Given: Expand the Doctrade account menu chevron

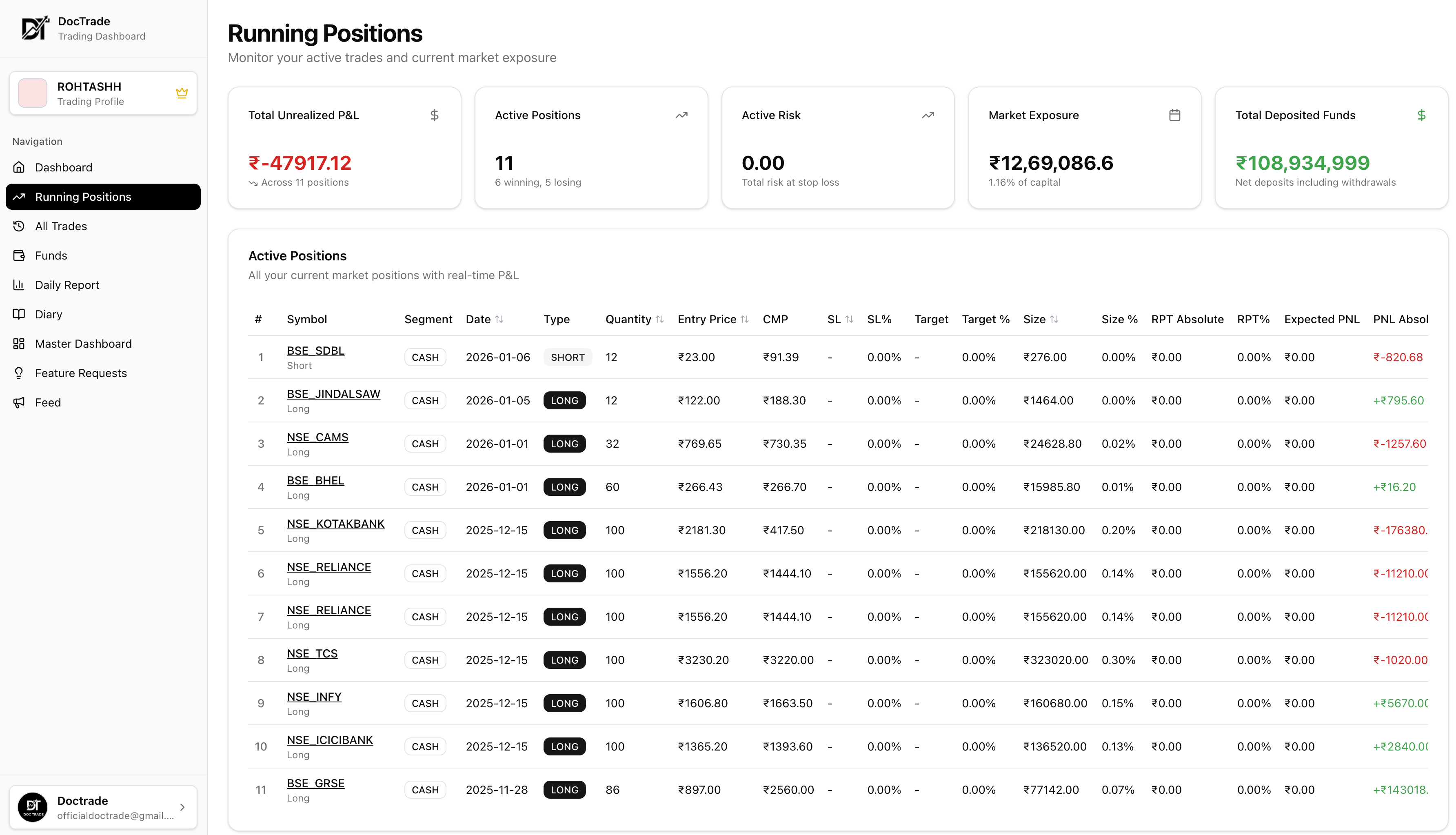Looking at the screenshot, I should [x=182, y=807].
